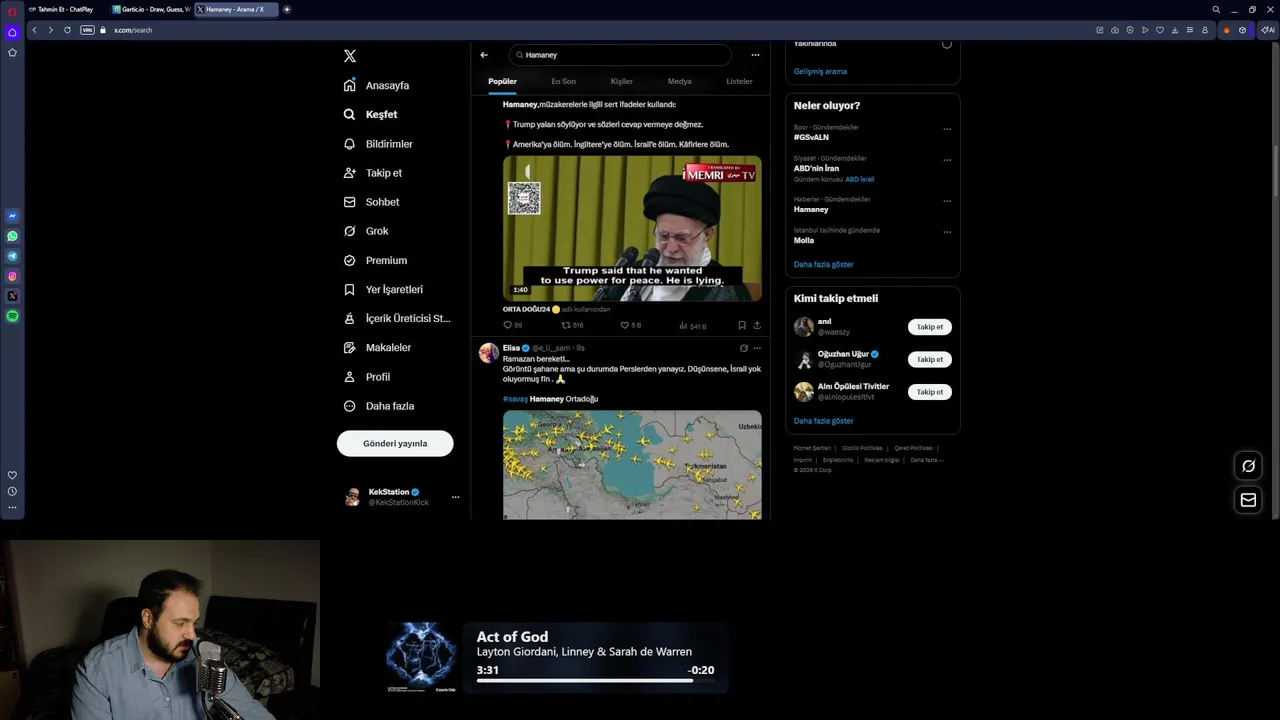Open the #GSvALN trend
The width and height of the screenshot is (1280, 720).
(x=811, y=137)
